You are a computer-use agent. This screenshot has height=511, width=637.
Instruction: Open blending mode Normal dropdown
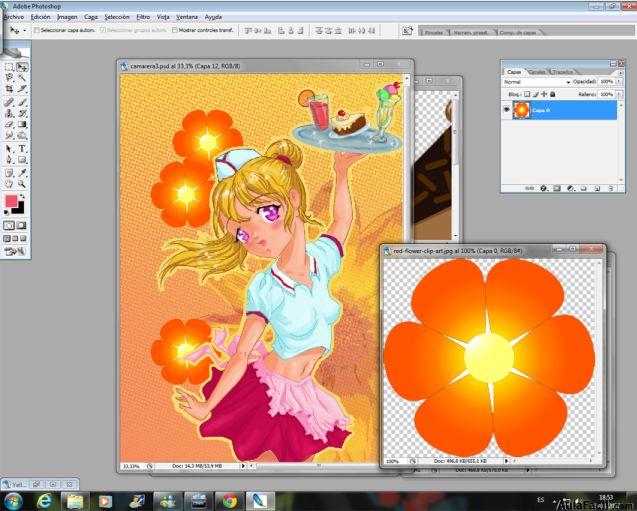[536, 82]
